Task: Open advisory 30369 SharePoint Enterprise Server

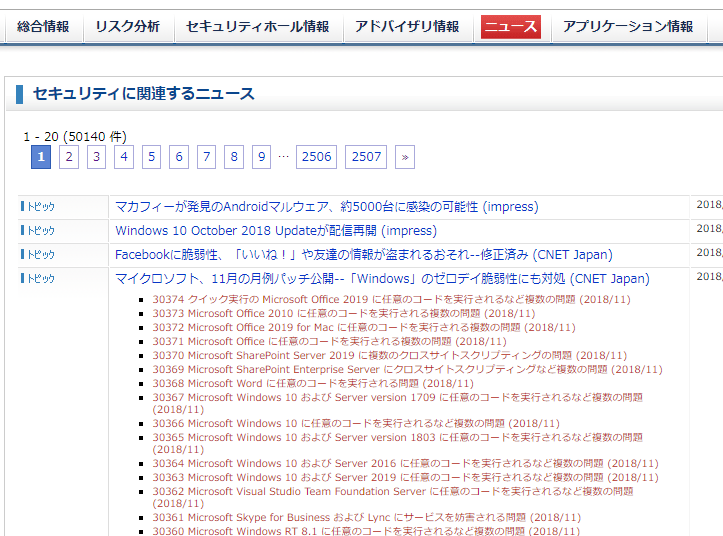Action: click(x=408, y=369)
